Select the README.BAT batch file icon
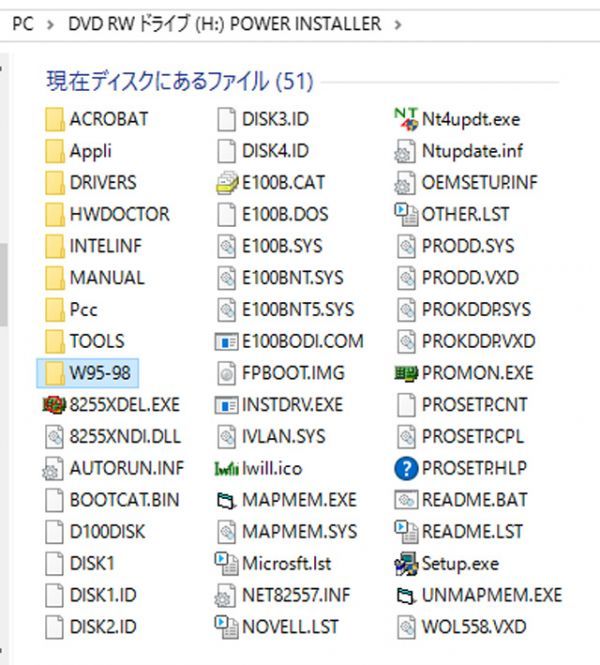The height and width of the screenshot is (665, 600). pos(406,500)
